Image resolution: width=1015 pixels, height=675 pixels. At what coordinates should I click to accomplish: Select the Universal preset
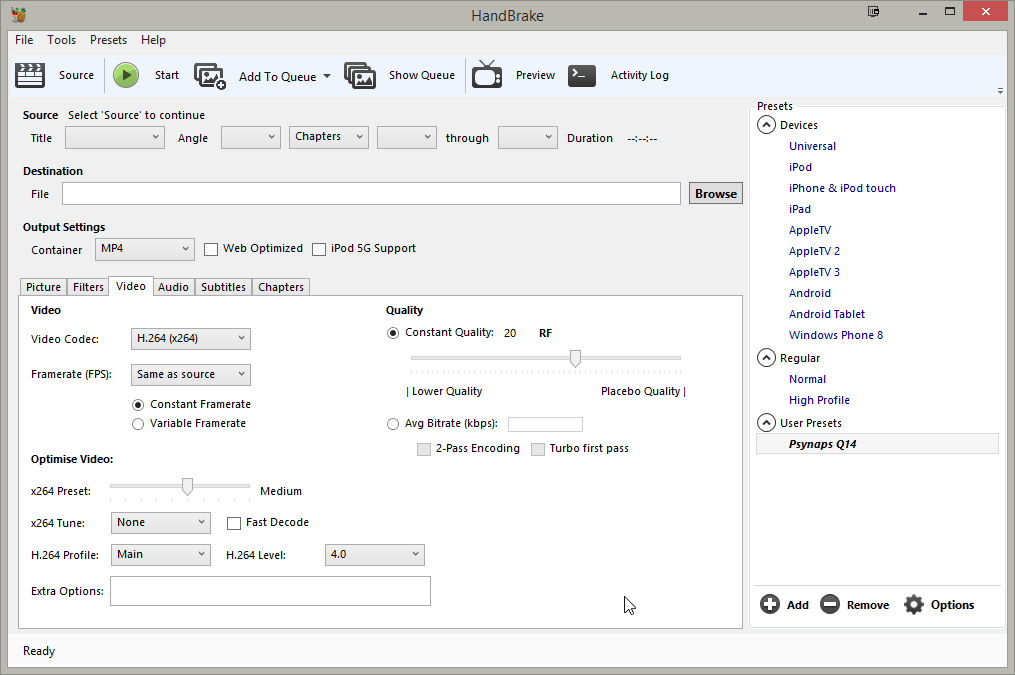coord(812,146)
